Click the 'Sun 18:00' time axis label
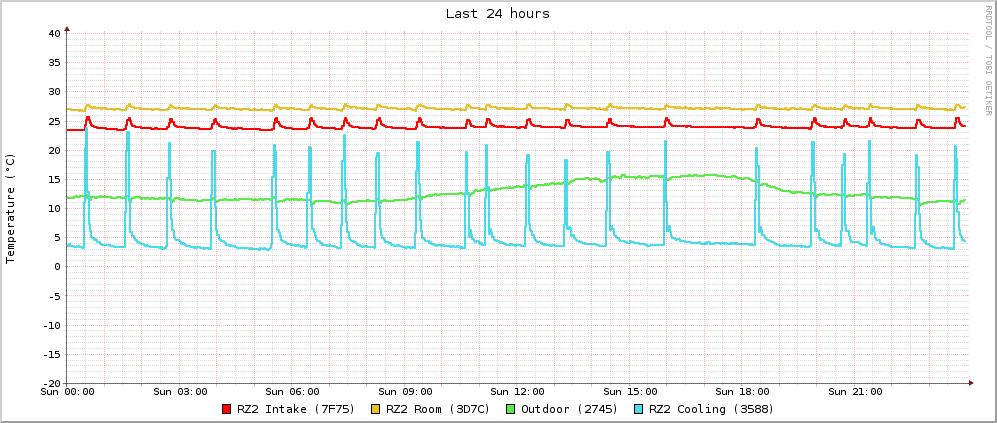 [743, 392]
